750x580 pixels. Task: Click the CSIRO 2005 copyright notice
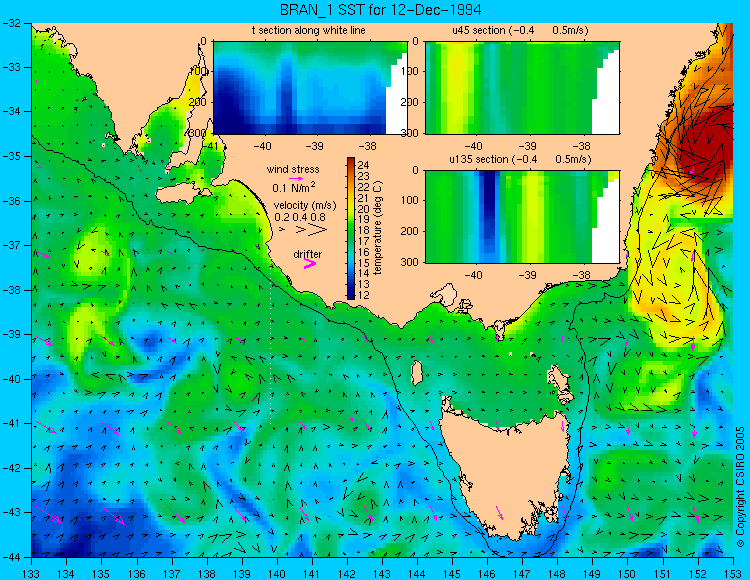pos(740,487)
